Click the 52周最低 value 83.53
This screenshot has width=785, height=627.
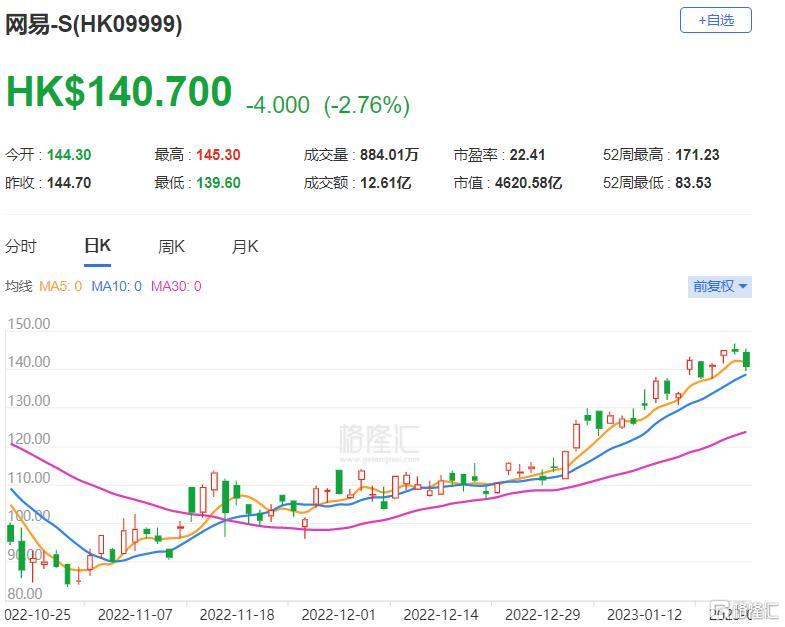click(693, 183)
